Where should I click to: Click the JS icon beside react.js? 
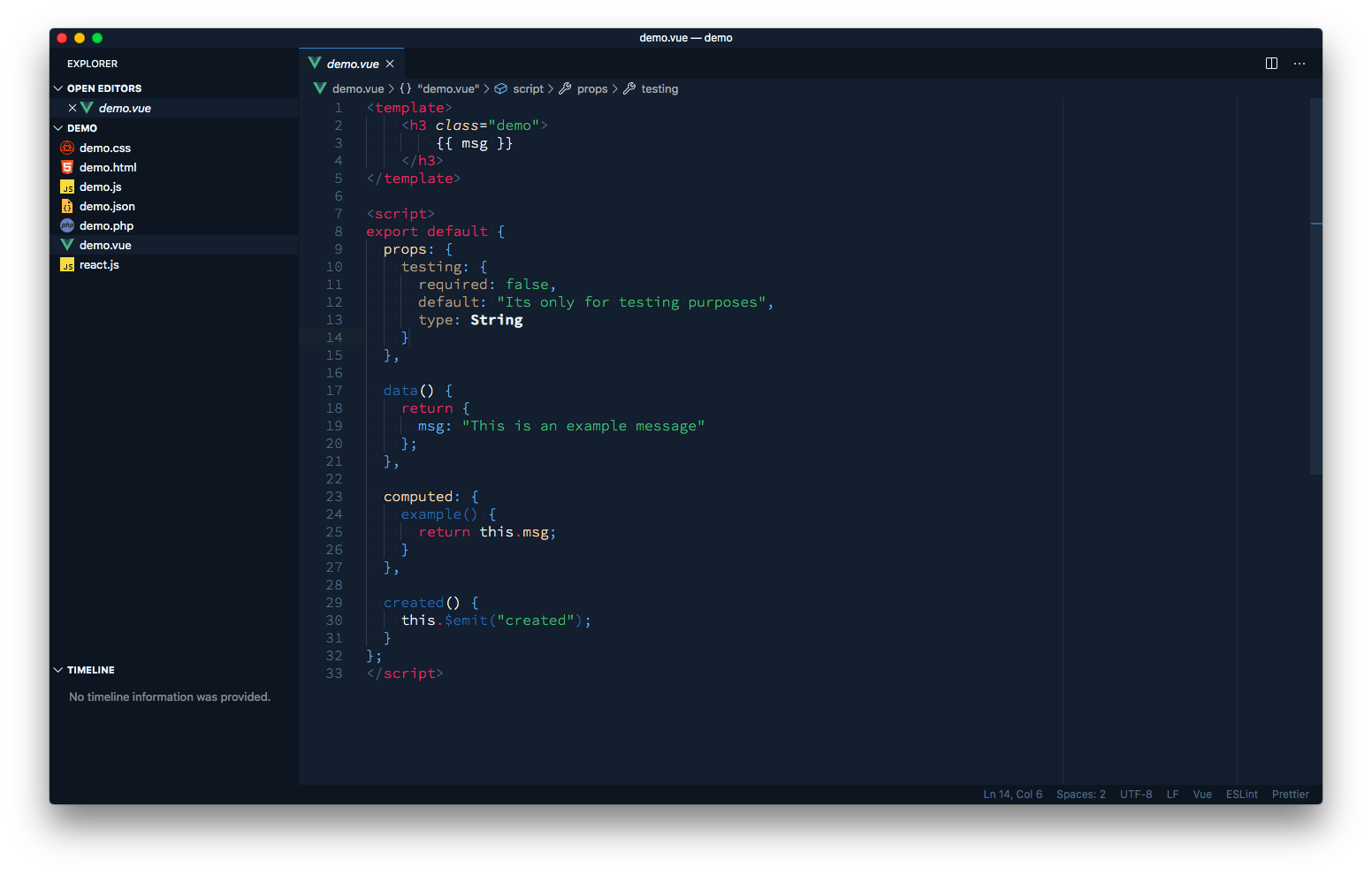(x=67, y=264)
